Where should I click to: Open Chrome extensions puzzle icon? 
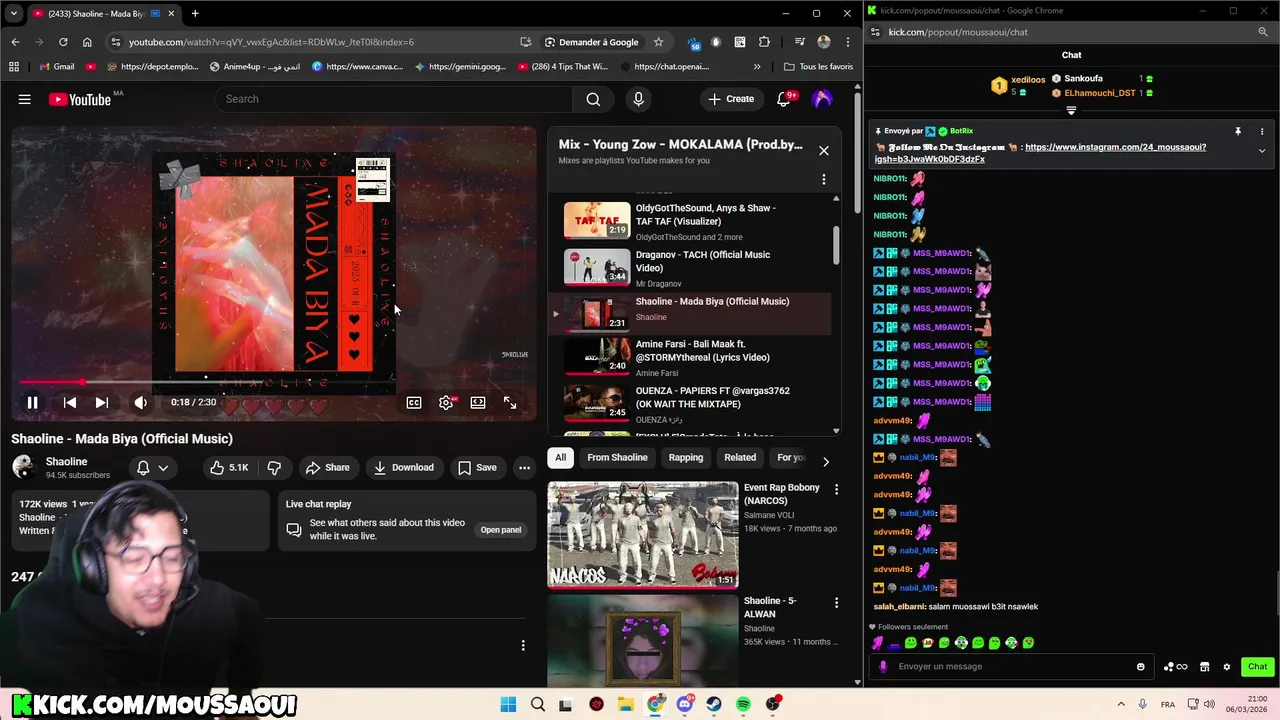764,42
